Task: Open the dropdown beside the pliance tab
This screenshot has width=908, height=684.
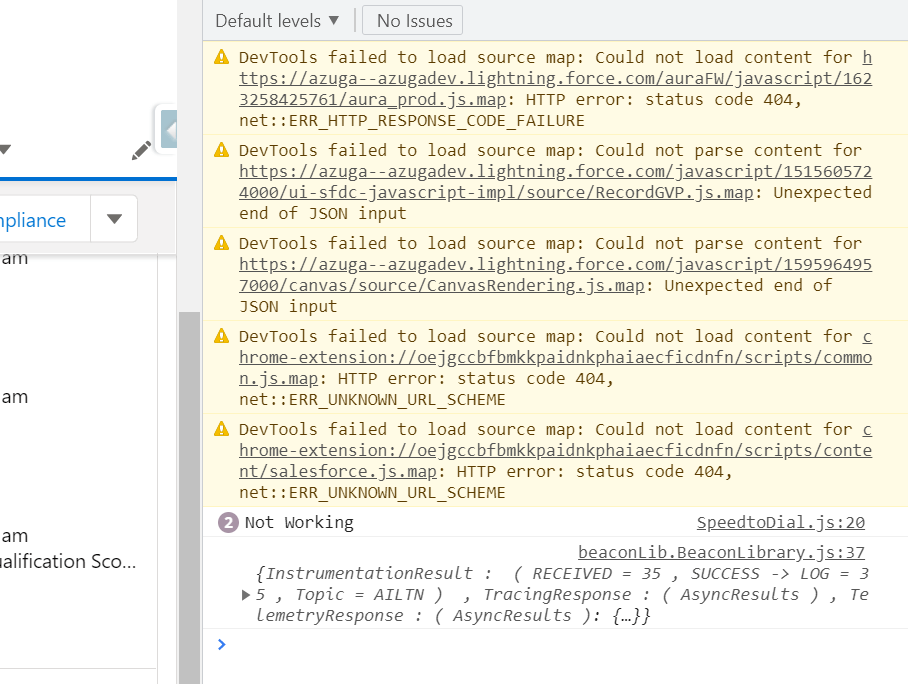Action: coord(113,219)
